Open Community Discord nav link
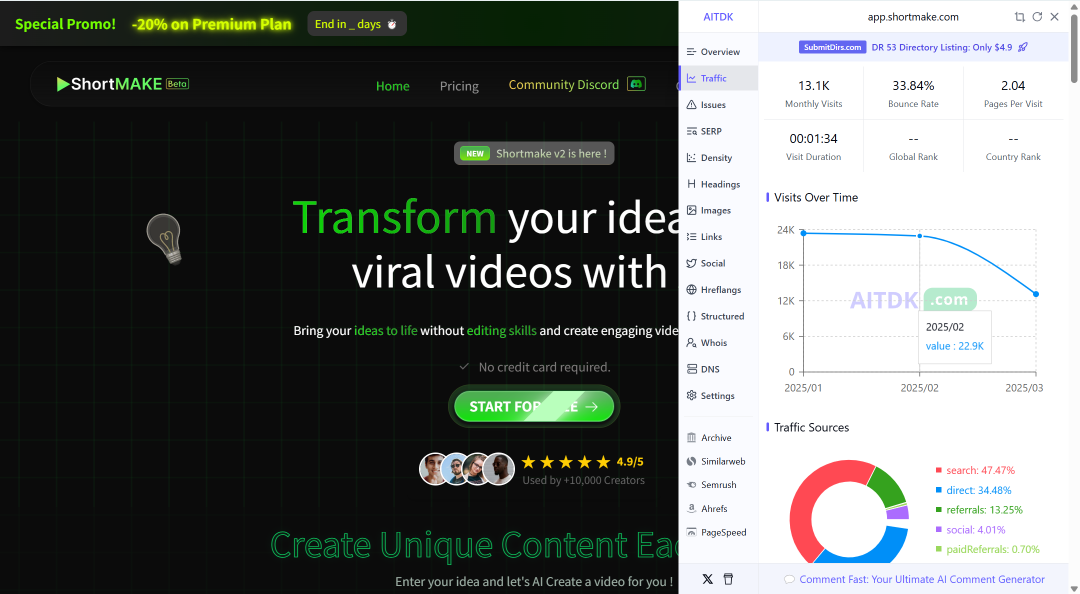Screen dimensions: 1080x594 (563, 85)
